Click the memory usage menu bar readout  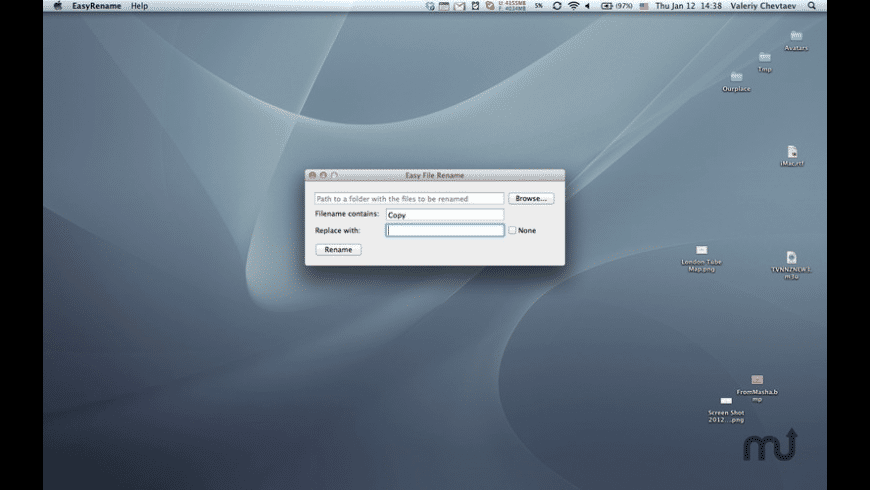coord(512,6)
